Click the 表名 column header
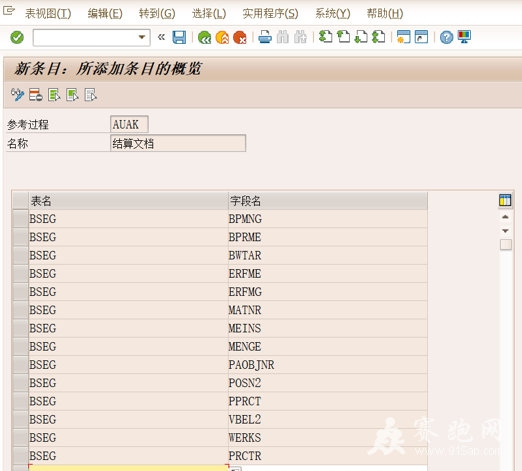 tap(128, 201)
